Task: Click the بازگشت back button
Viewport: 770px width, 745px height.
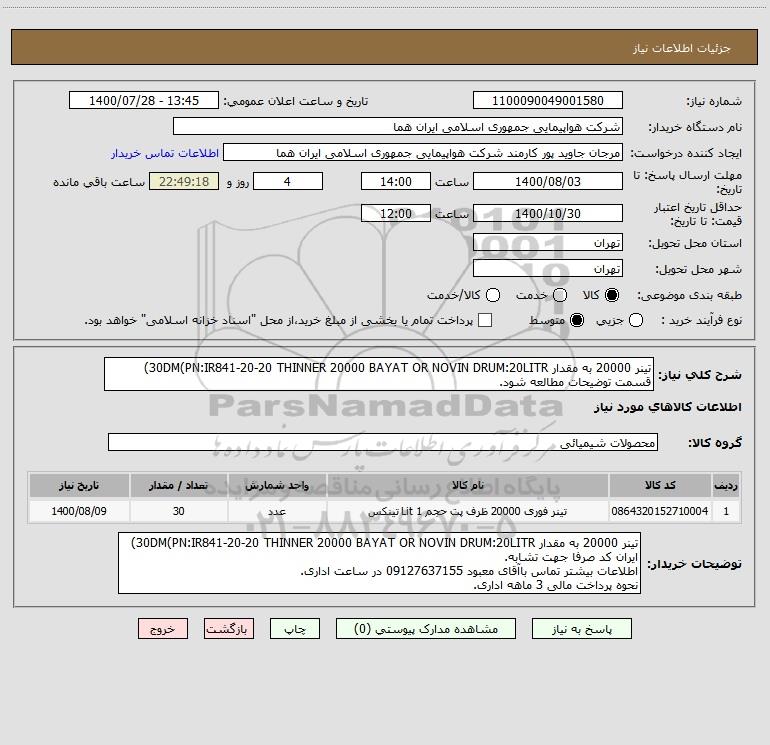Action: 229,629
